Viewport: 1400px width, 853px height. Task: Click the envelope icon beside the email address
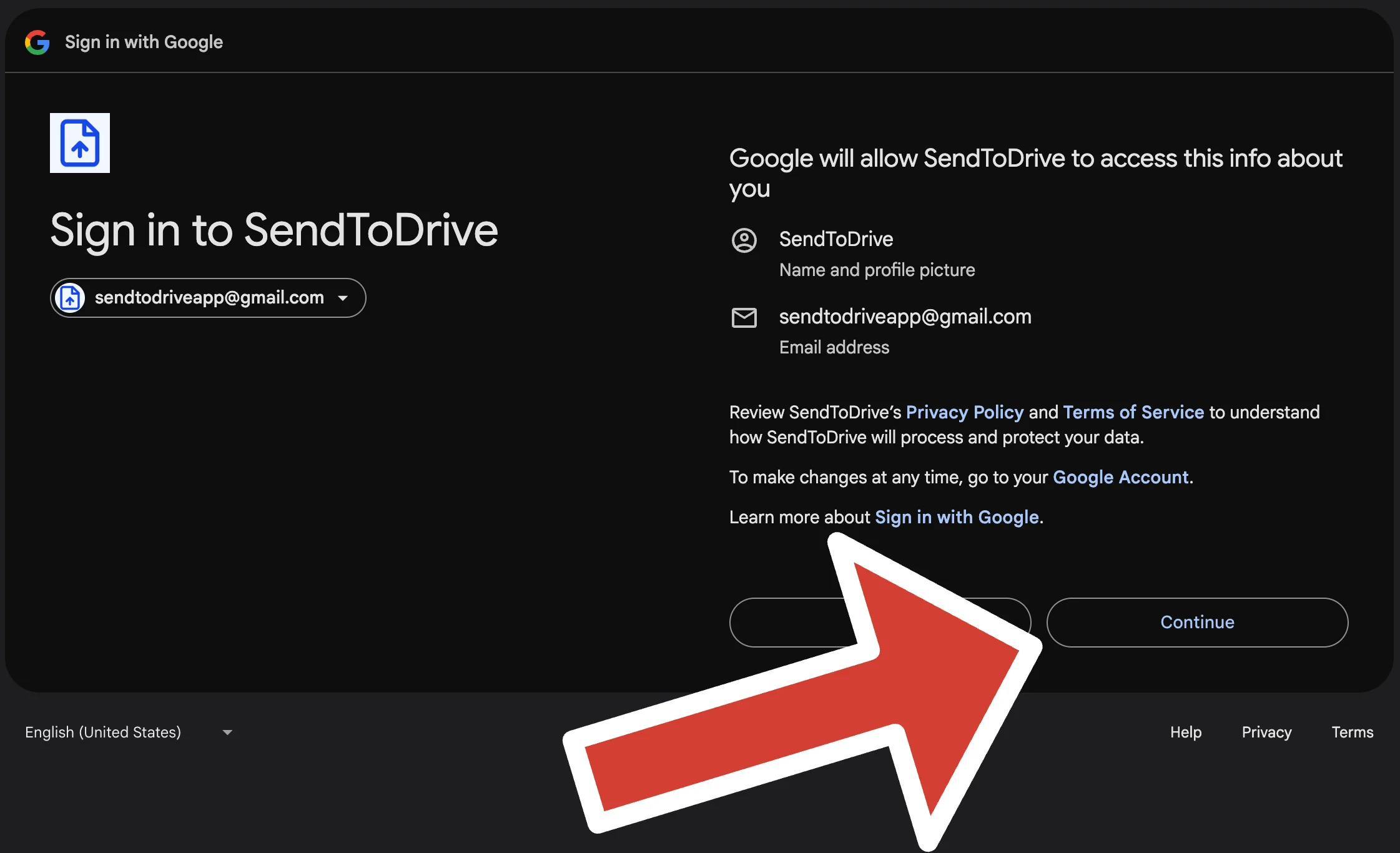744,317
